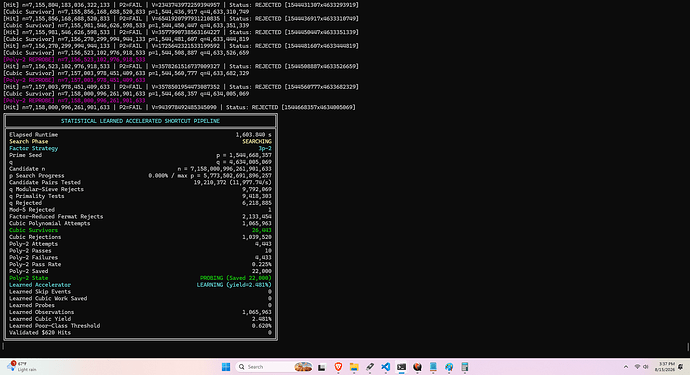The width and height of the screenshot is (690, 375).
Task: Click the 'STATISTICAL LEARNED ACCELERATED SHORTCUT PIPELINE' header
Action: coord(140,121)
